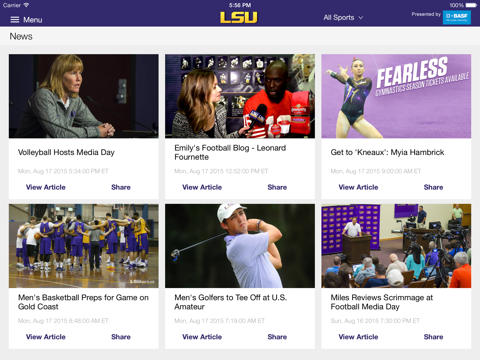Select headline Men's Basketball Preps for Game

coord(83,302)
